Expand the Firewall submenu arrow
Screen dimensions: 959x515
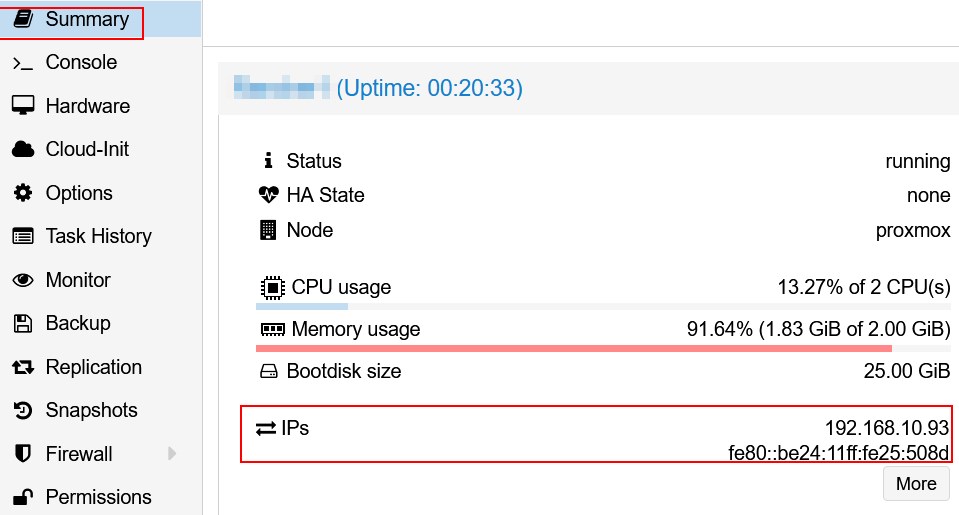[x=172, y=454]
